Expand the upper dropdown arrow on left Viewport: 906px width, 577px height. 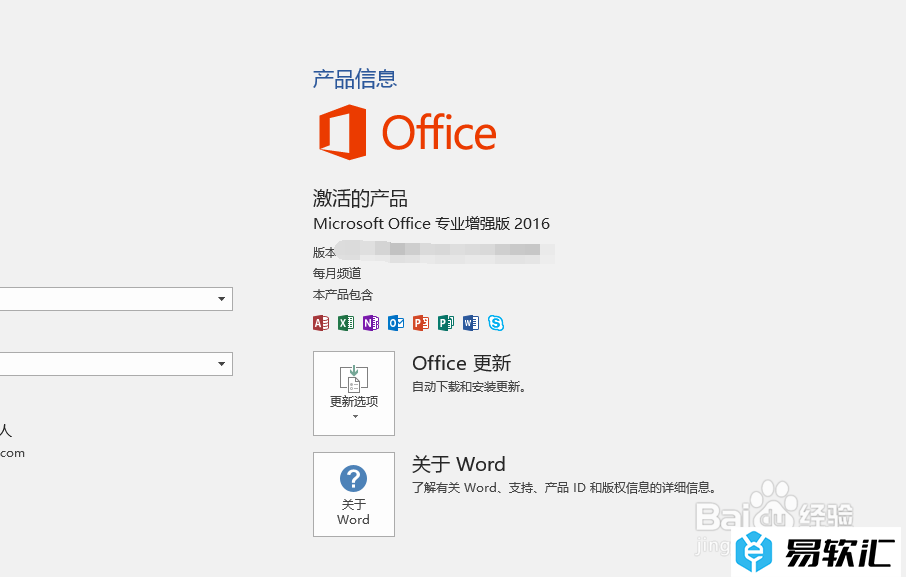[x=221, y=299]
